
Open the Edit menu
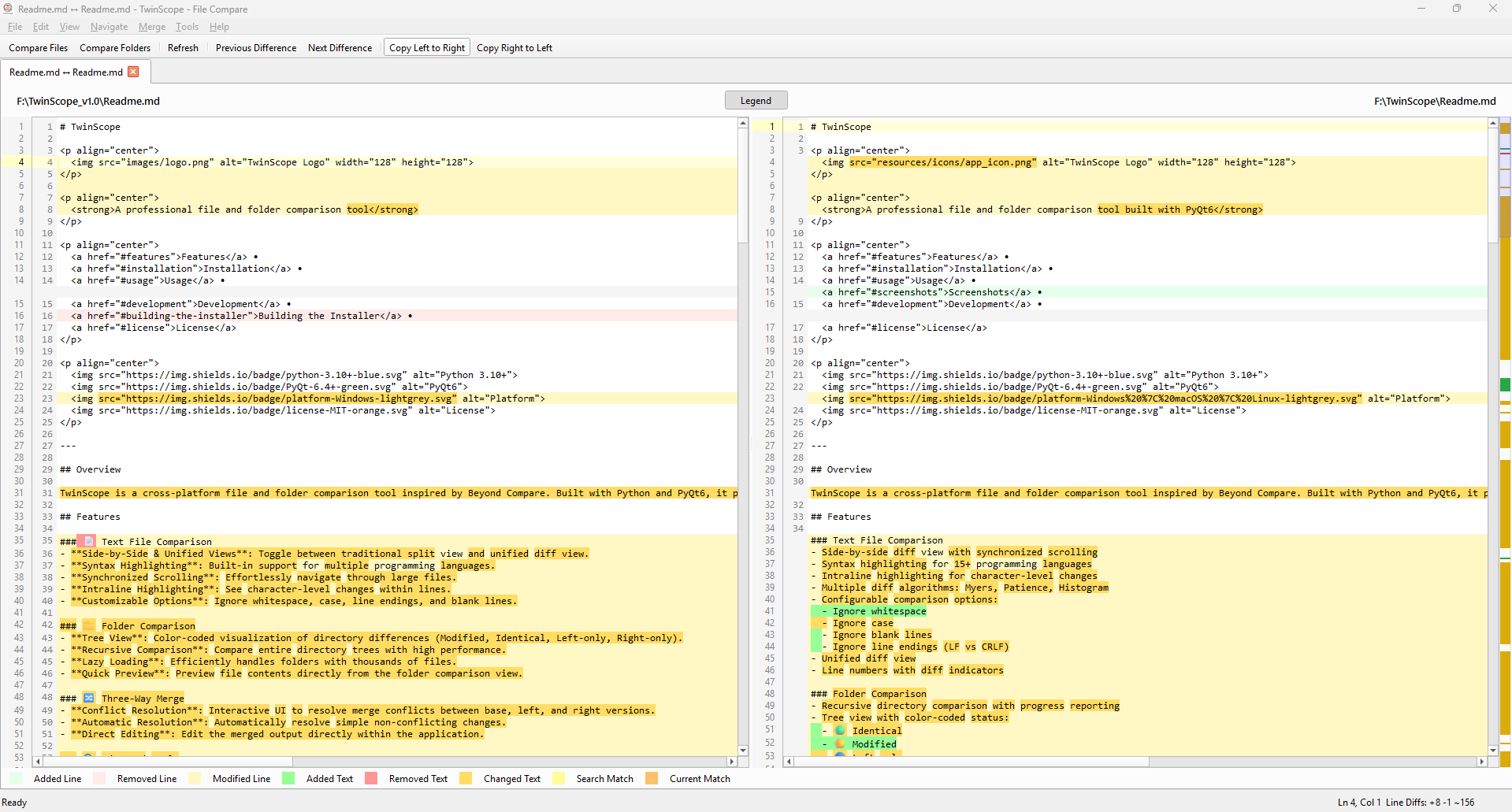click(x=41, y=27)
